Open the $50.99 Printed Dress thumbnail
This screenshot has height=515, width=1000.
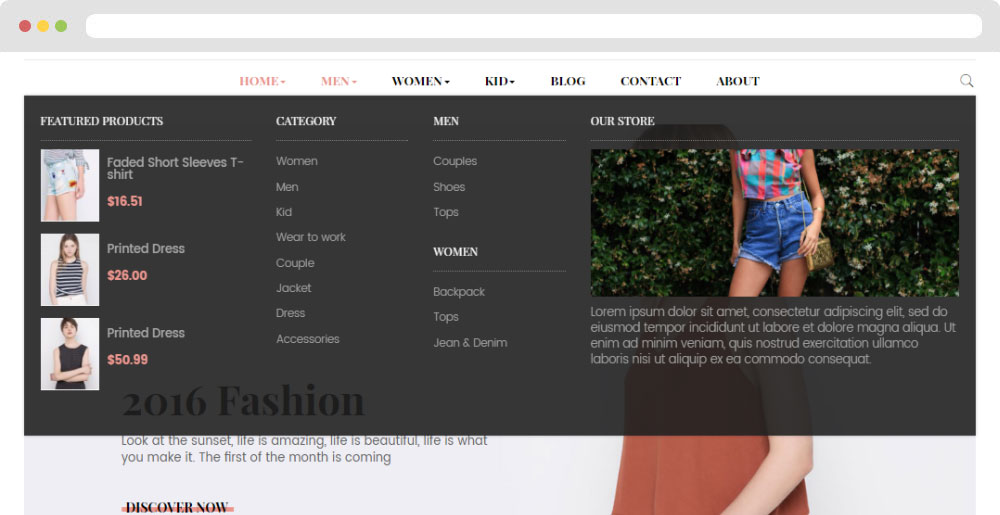[x=70, y=354]
